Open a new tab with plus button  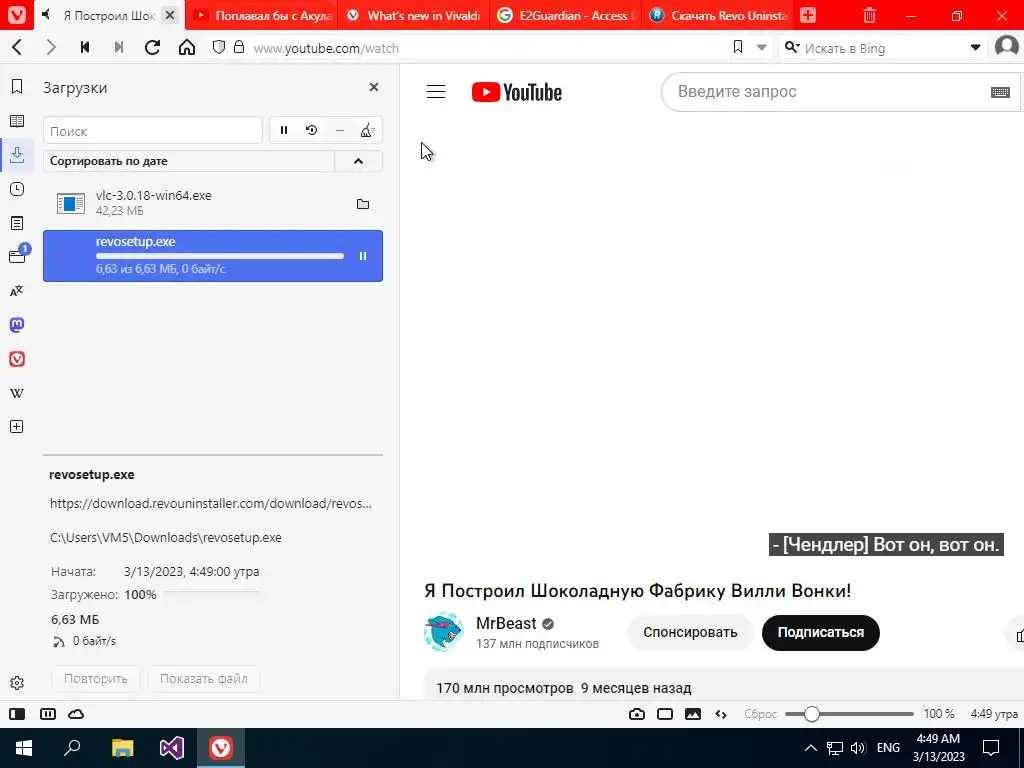tap(808, 15)
